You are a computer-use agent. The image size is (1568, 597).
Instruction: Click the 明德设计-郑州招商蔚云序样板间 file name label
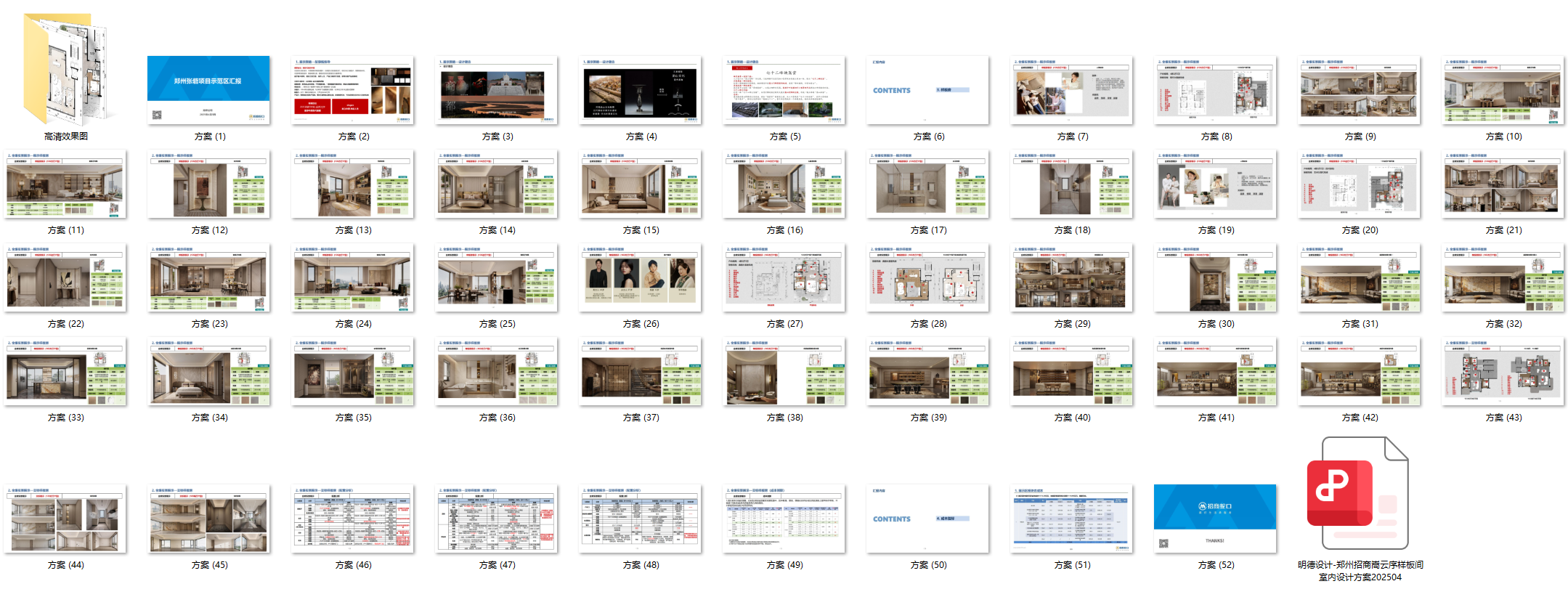tap(1360, 571)
